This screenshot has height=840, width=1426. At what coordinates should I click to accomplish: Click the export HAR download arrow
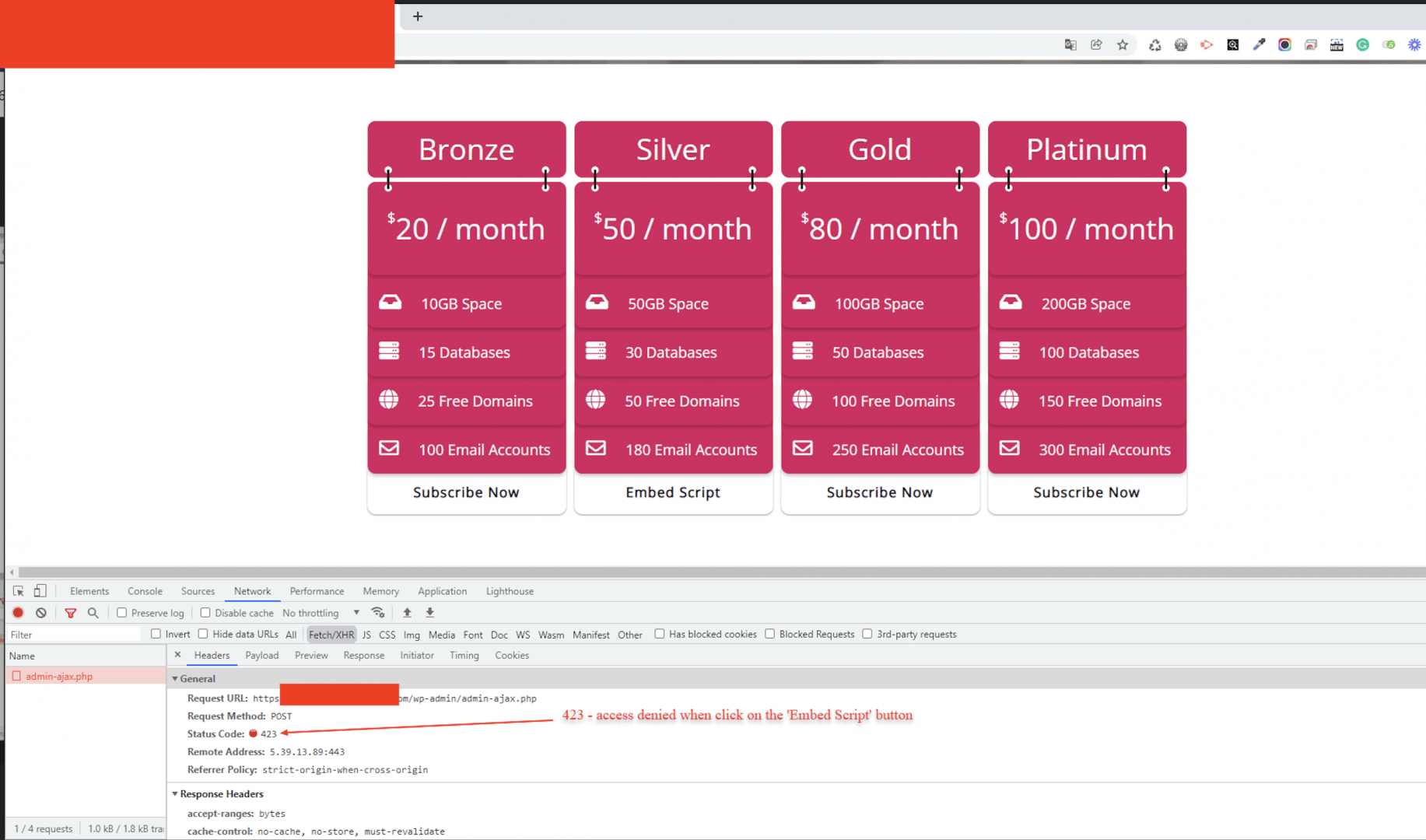[x=429, y=613]
